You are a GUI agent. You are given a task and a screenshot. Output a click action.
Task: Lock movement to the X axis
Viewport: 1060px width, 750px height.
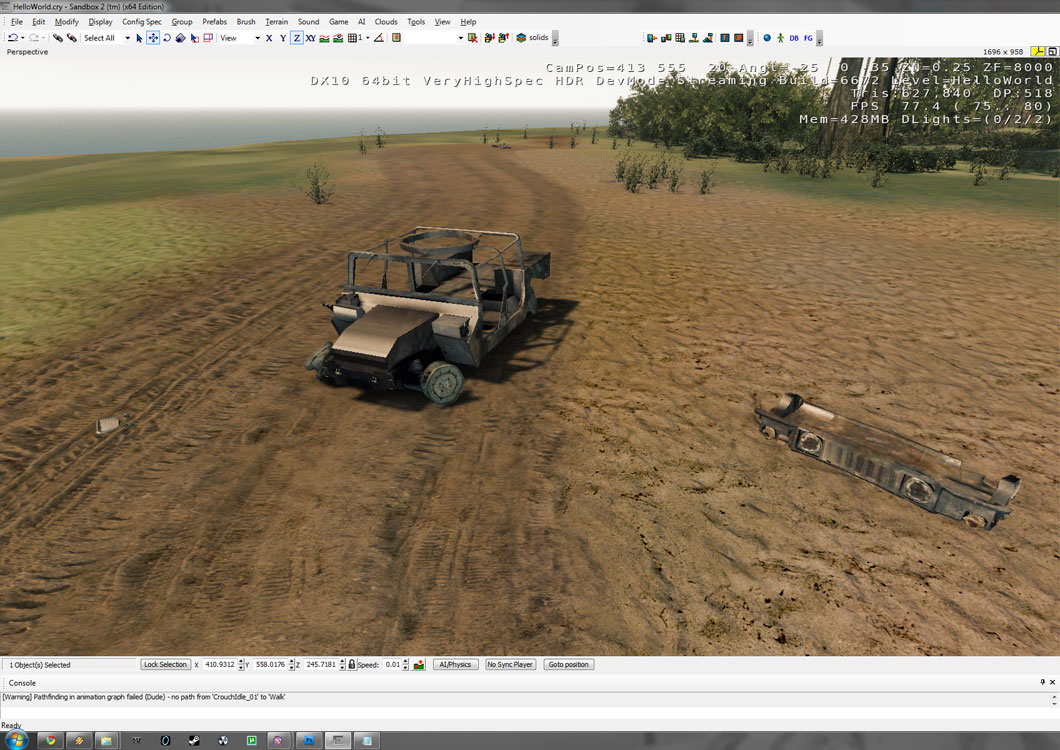click(269, 38)
